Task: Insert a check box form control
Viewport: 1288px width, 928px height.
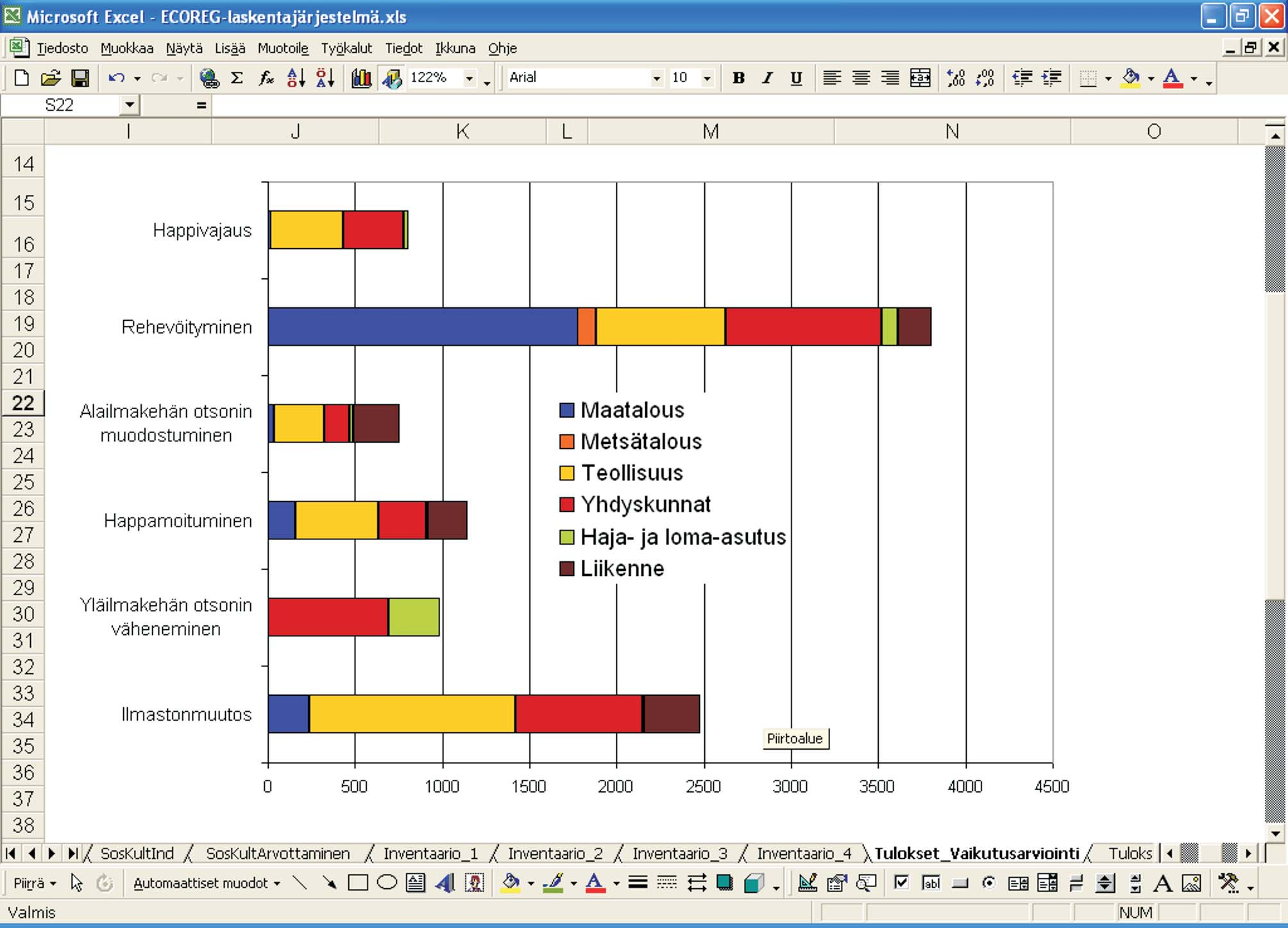Action: [901, 883]
